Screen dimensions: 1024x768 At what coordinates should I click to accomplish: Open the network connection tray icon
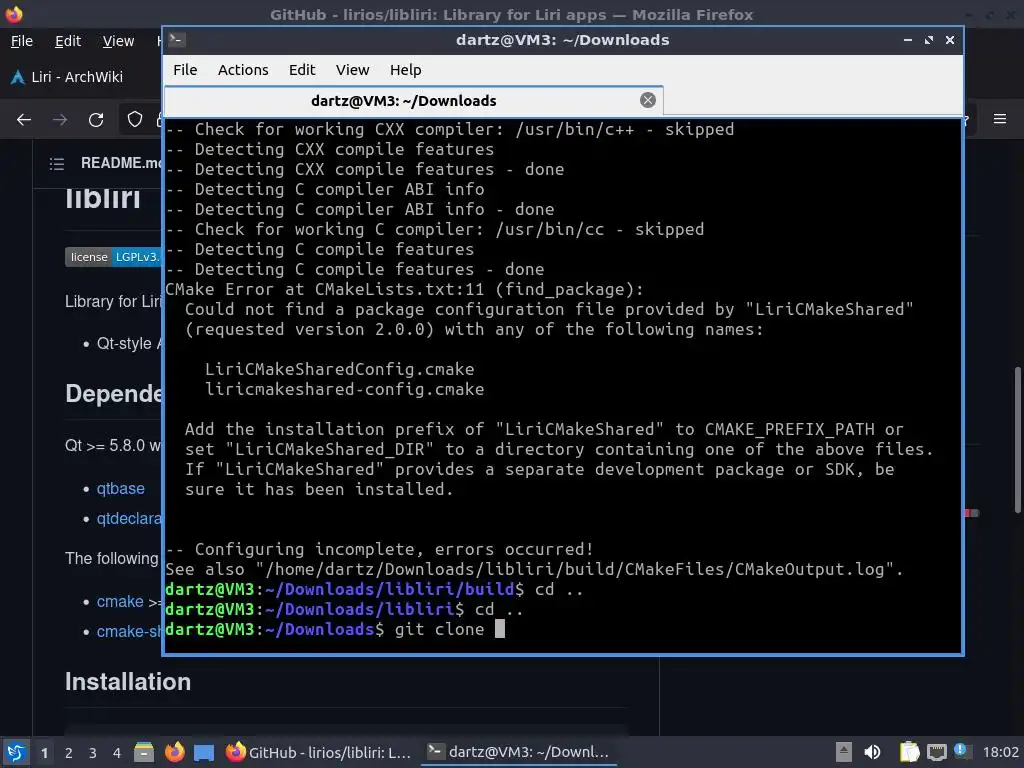936,752
